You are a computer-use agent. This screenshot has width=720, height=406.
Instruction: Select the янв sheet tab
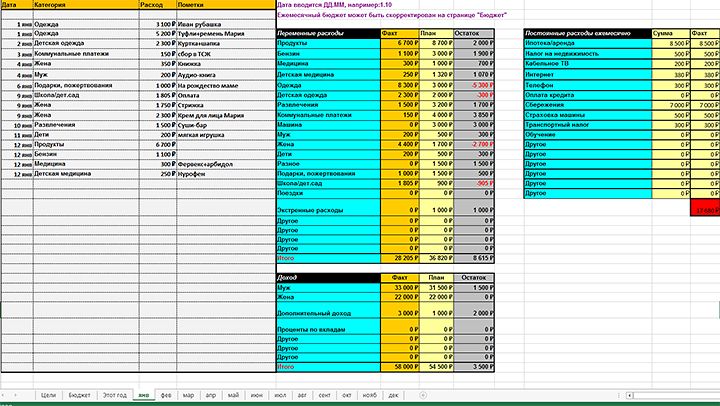click(144, 395)
